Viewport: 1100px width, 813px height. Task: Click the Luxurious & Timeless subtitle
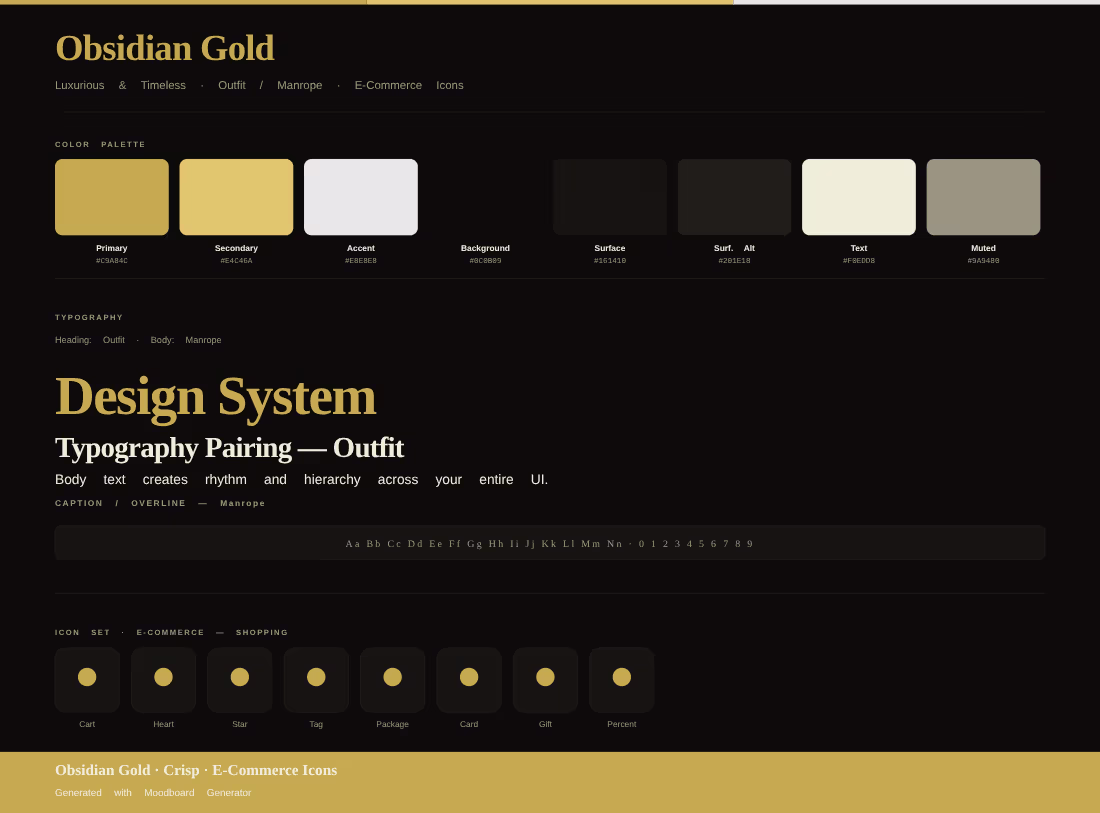tap(260, 86)
